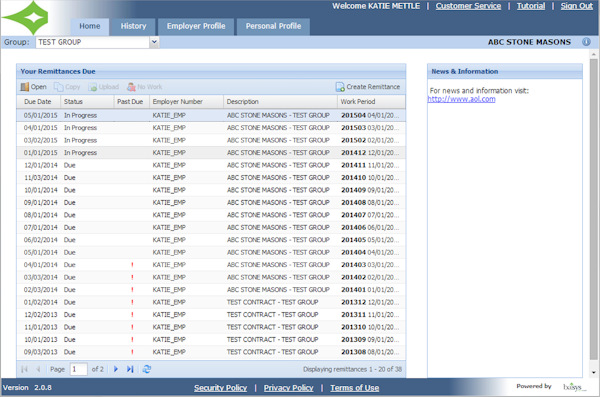Select the 04/01/2015 remittance row
600x397 pixels.
211,127
